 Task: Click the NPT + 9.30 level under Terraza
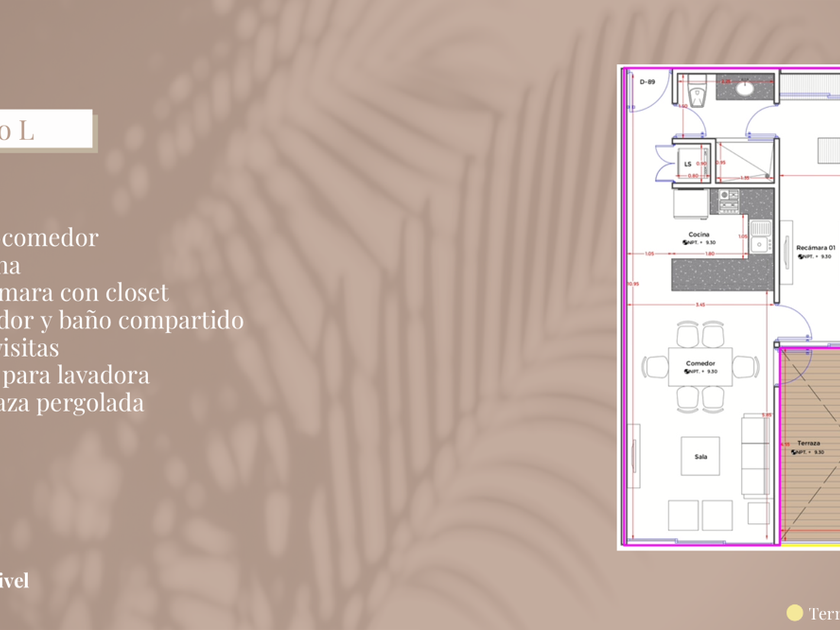tap(808, 452)
